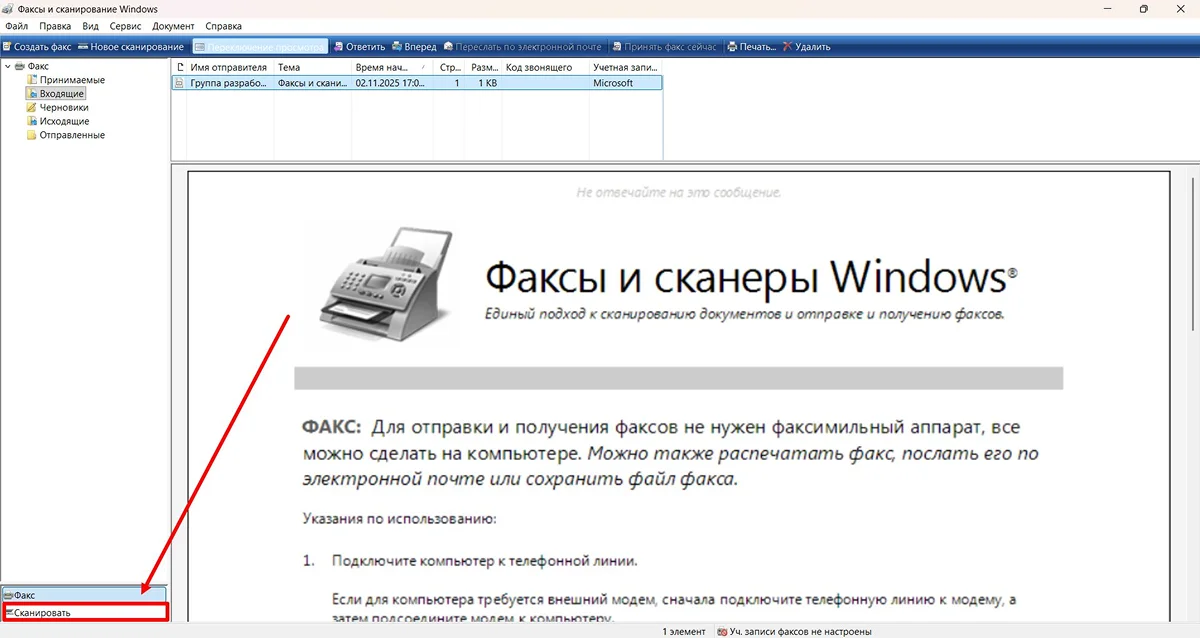Switch to Сканировать view at bottom
Screen dimensions: 1200x638
[x=43, y=612]
